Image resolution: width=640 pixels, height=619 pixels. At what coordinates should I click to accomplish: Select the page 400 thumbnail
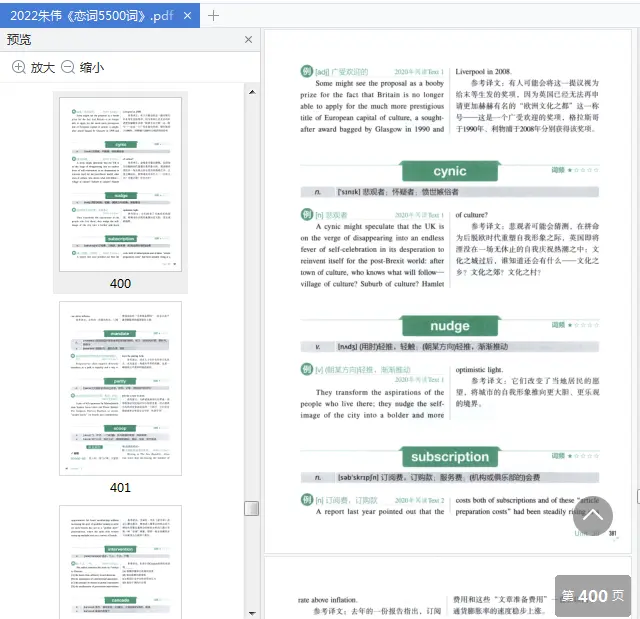click(120, 184)
